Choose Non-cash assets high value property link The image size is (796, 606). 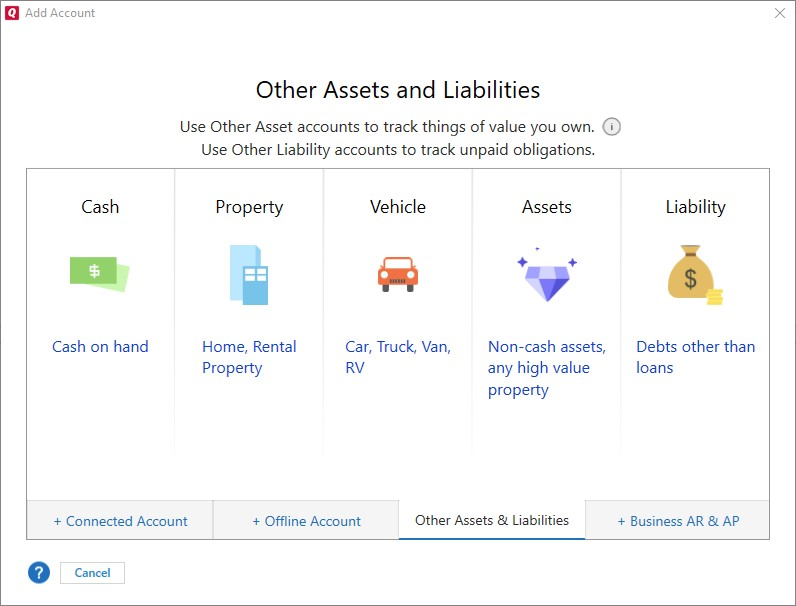(547, 368)
